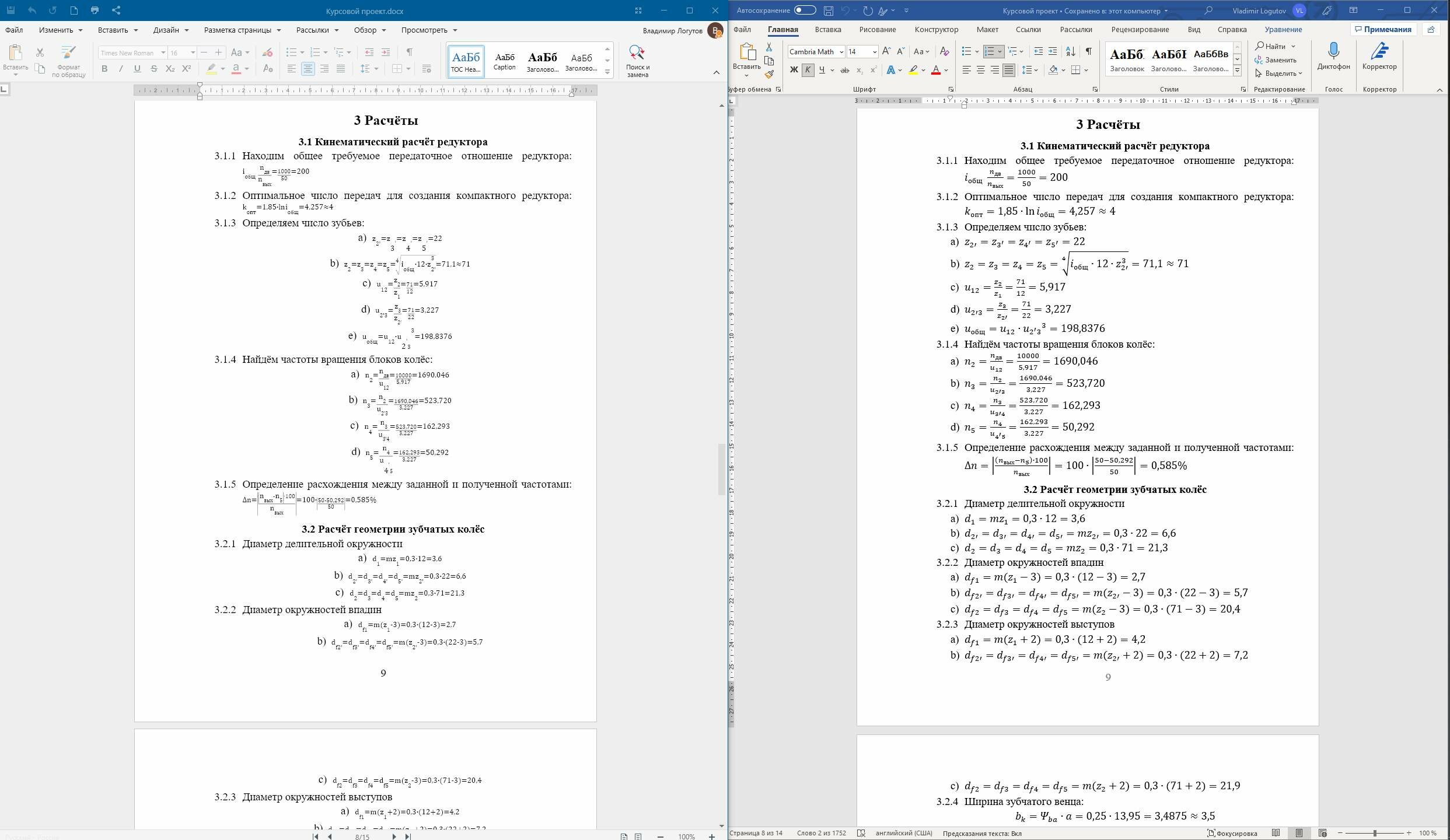Viewport: 1450px width, 840px height.
Task: Click the share icon next to Примечания
Action: pos(1431,29)
